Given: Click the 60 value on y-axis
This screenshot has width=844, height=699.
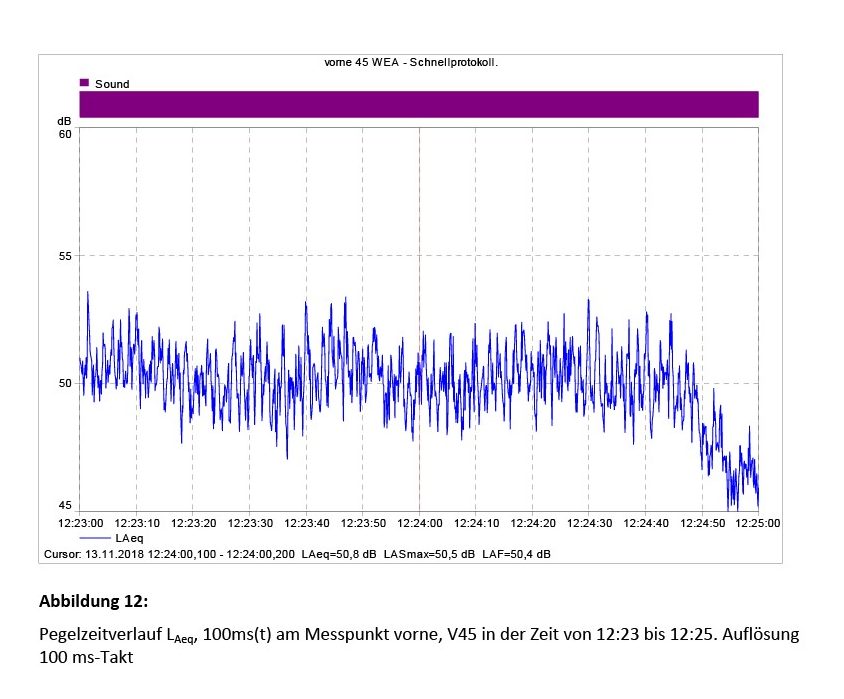Looking at the screenshot, I should pos(65,134).
